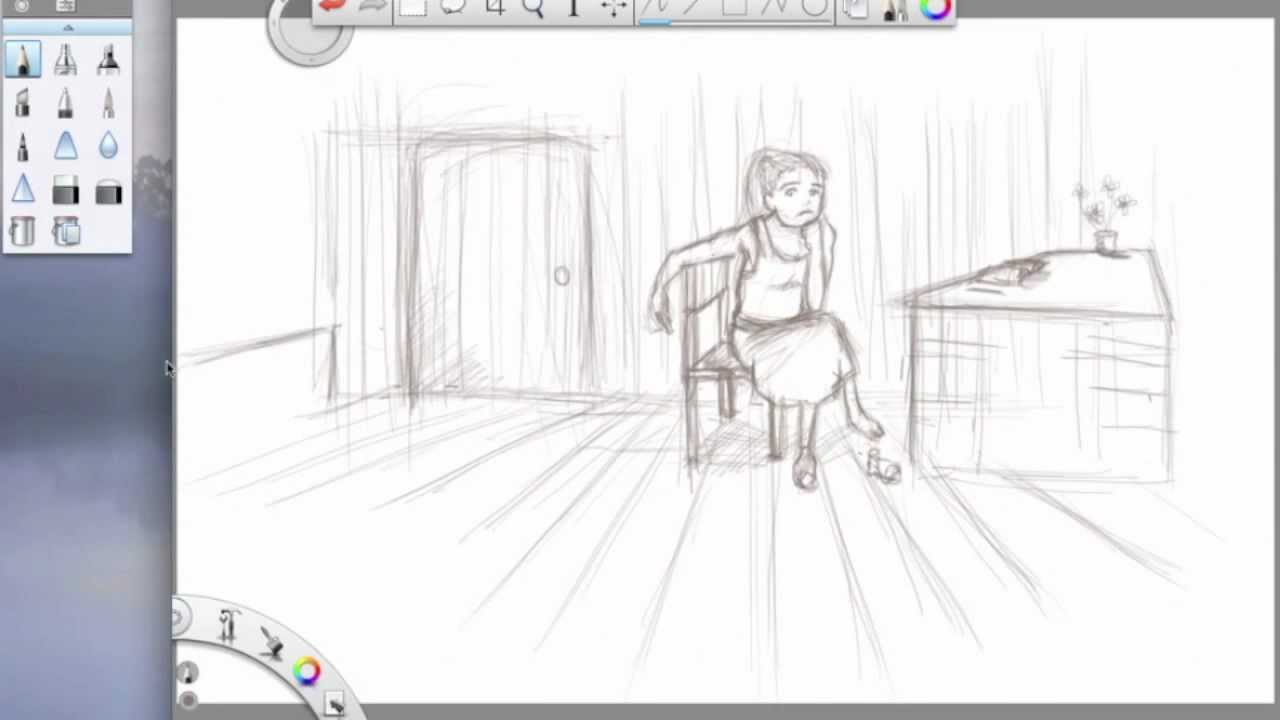
Task: Choose the Smudge water-drop brush
Action: pos(108,147)
